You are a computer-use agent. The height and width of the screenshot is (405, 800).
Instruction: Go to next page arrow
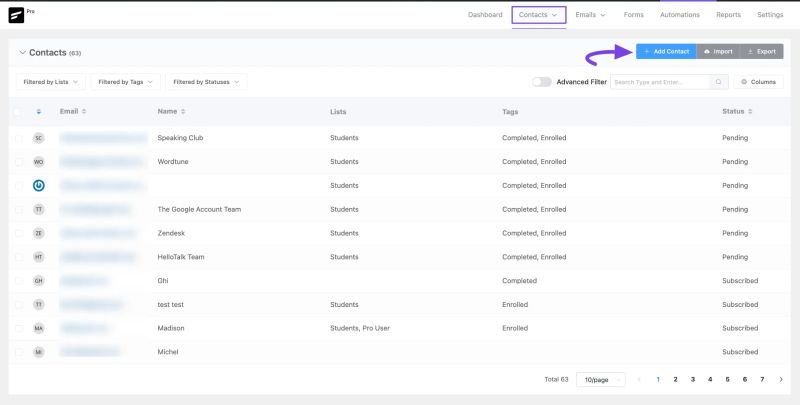click(x=781, y=379)
